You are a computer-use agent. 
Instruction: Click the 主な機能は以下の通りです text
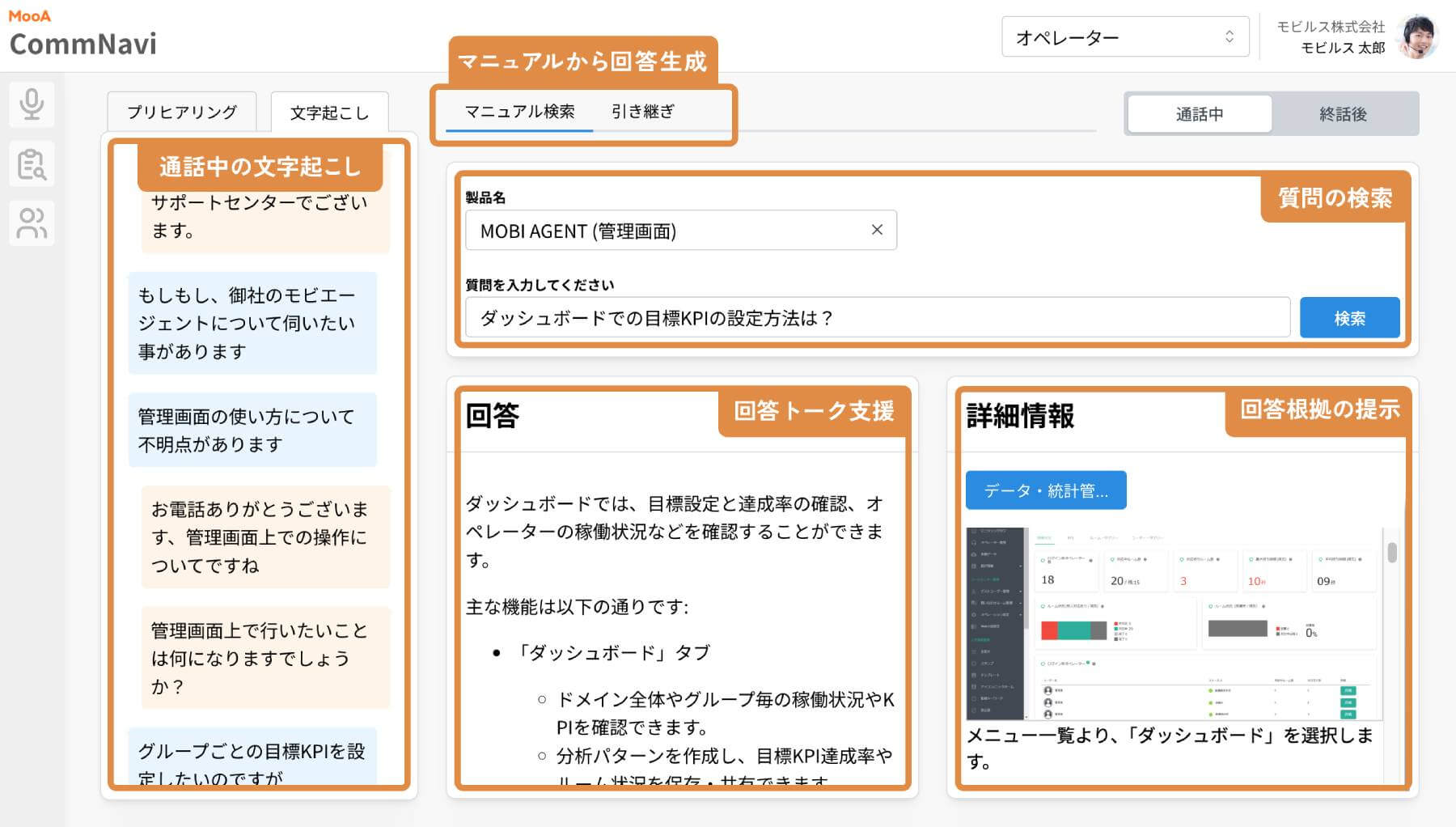coord(577,607)
